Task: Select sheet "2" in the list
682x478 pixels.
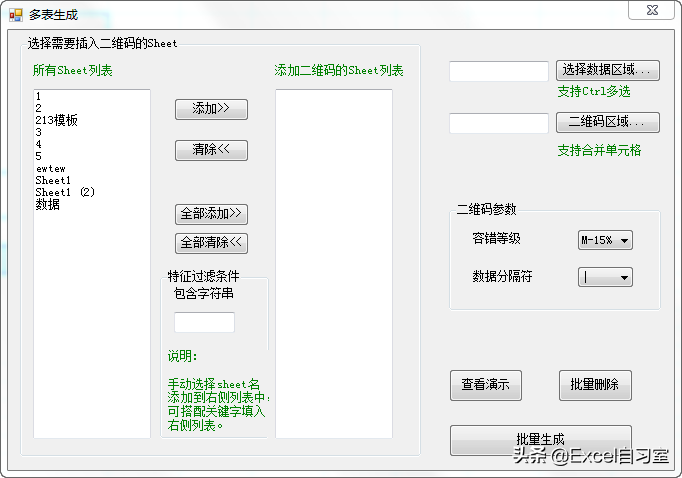Action: [92, 108]
